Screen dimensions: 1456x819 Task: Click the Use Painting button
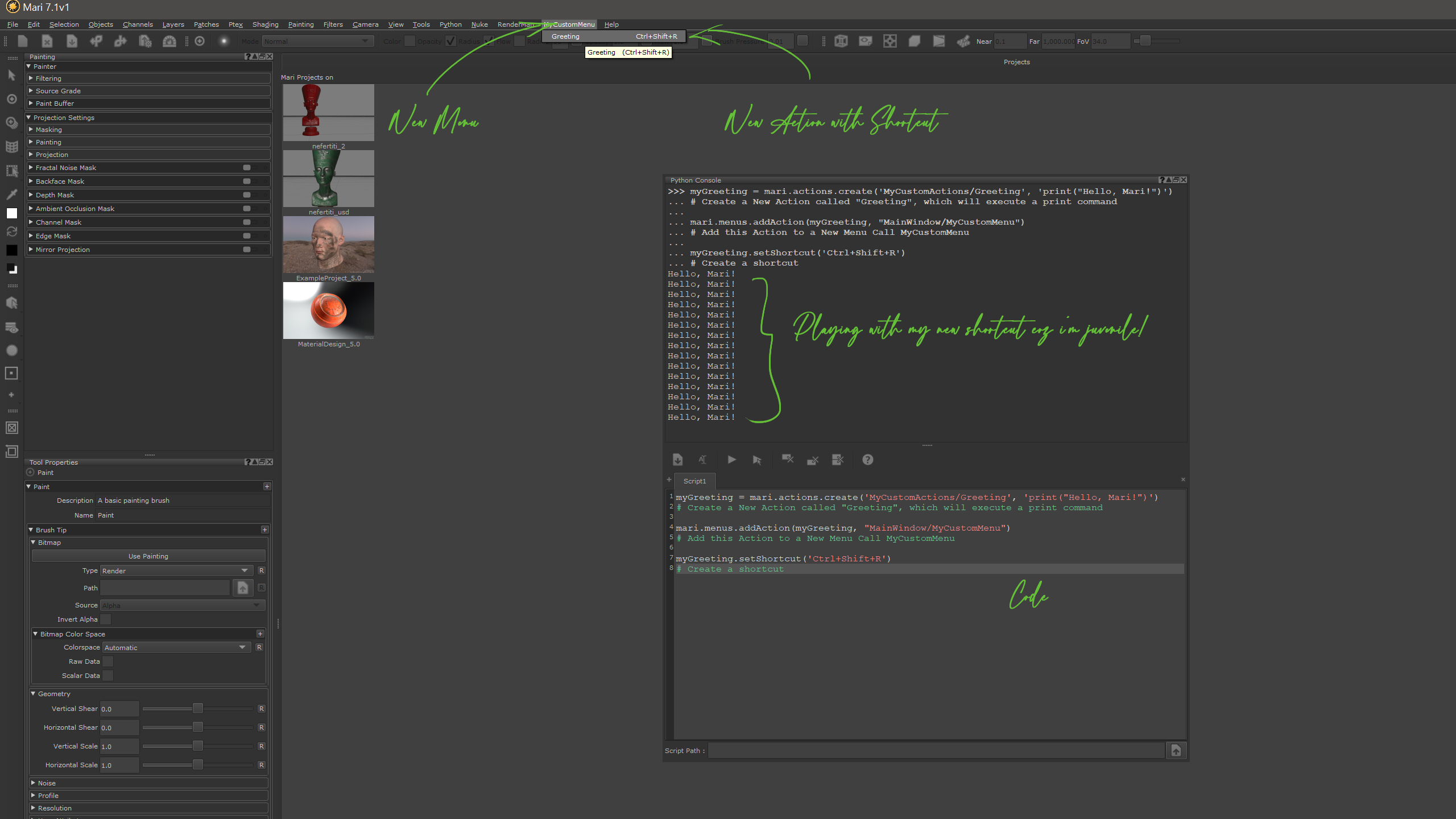pos(148,556)
